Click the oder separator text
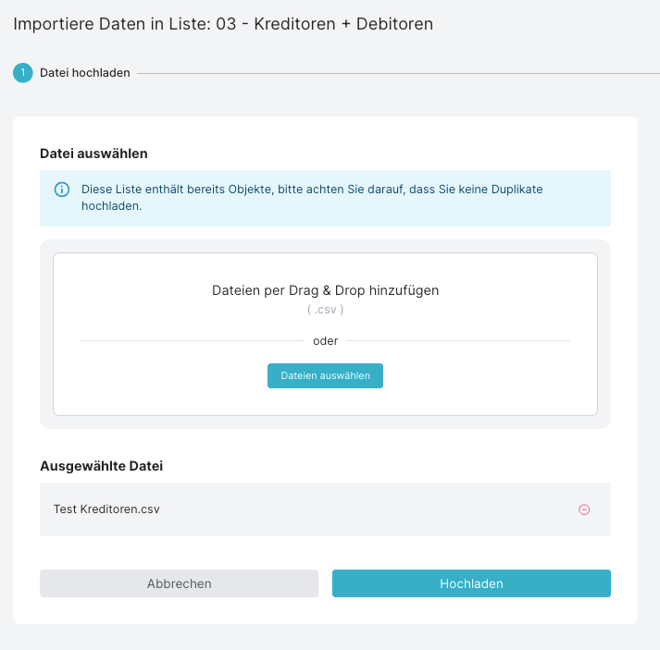 (325, 341)
